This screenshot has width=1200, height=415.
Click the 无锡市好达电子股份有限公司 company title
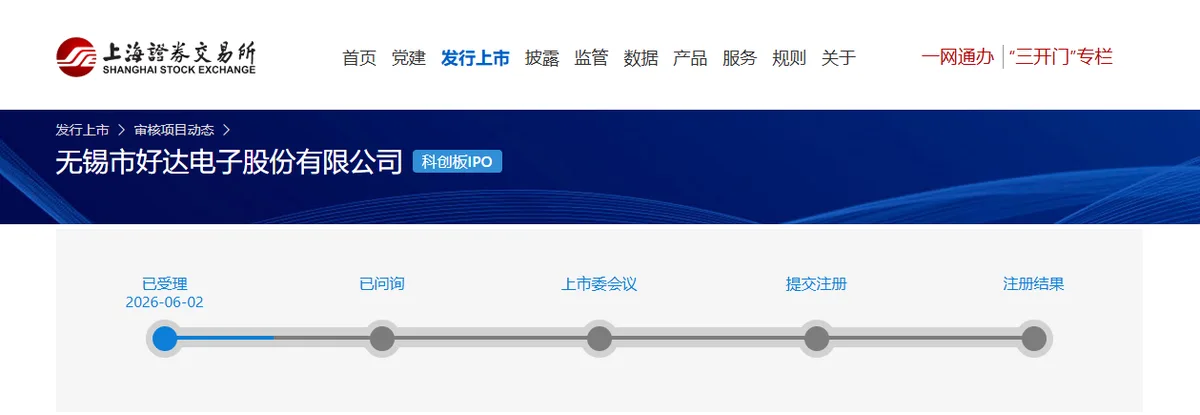coord(229,162)
